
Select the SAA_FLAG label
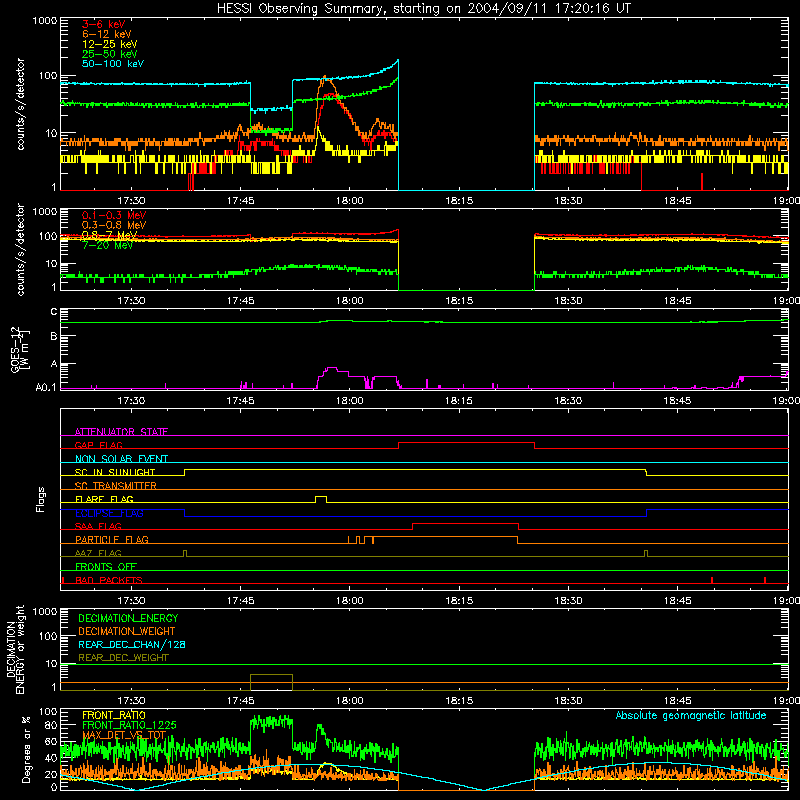98,526
